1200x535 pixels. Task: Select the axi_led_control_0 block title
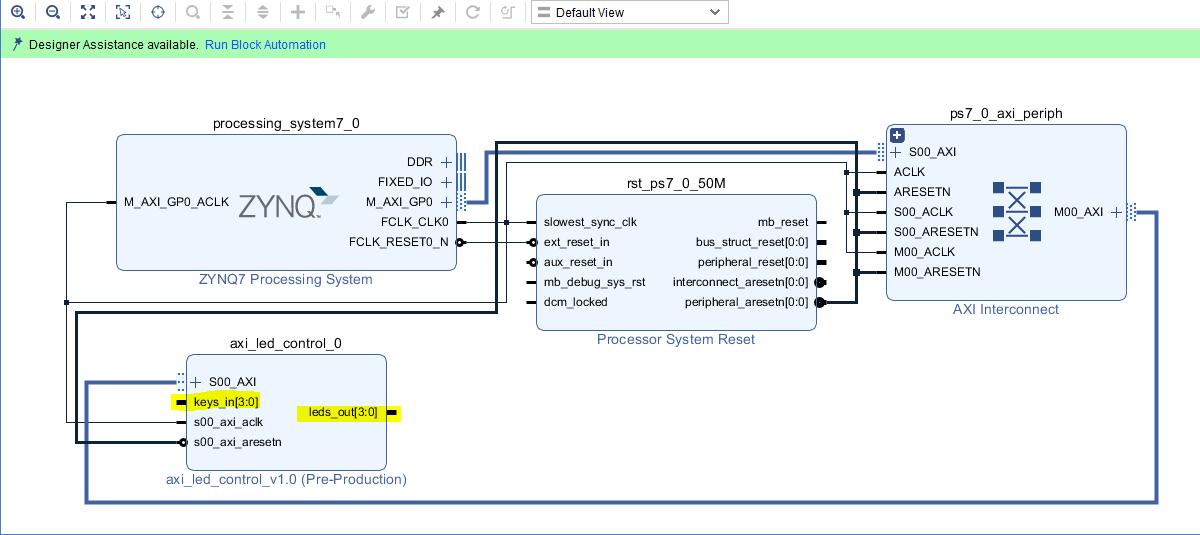tap(286, 343)
